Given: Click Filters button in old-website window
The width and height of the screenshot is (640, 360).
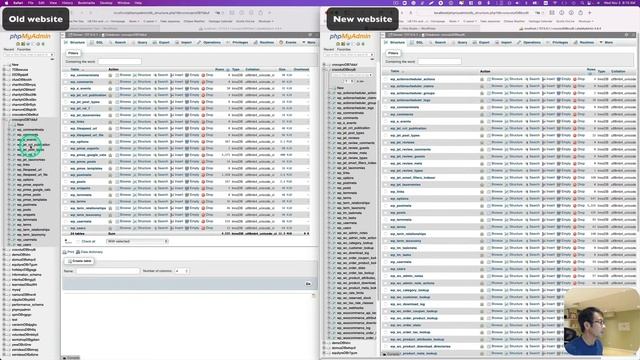Looking at the screenshot, I should coord(73,53).
